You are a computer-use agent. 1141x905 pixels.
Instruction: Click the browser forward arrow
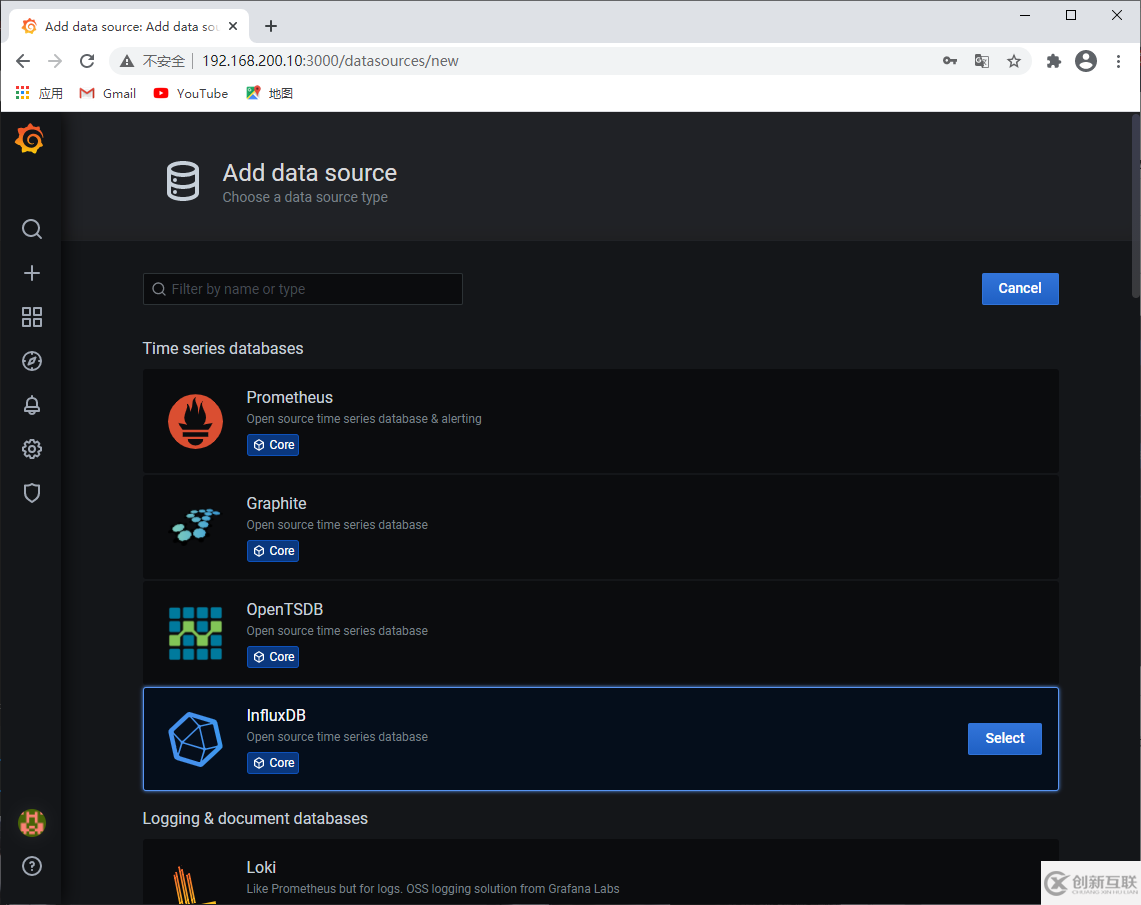(x=55, y=61)
